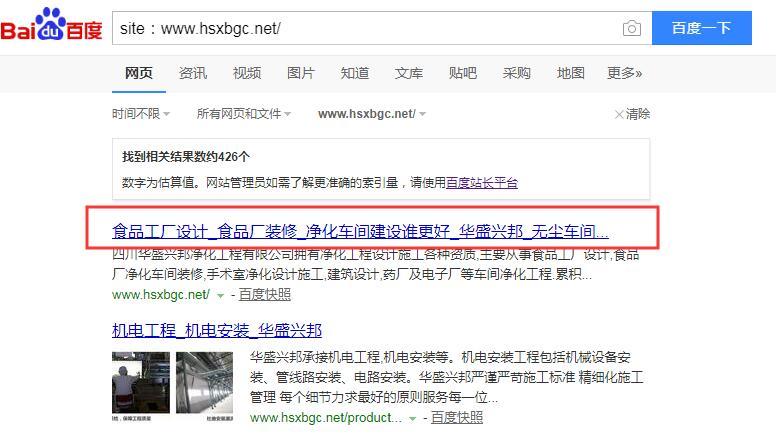776x434 pixels.
Task: Open the 机电工程_机电安装_华盛兴邦 result
Action: [x=217, y=330]
